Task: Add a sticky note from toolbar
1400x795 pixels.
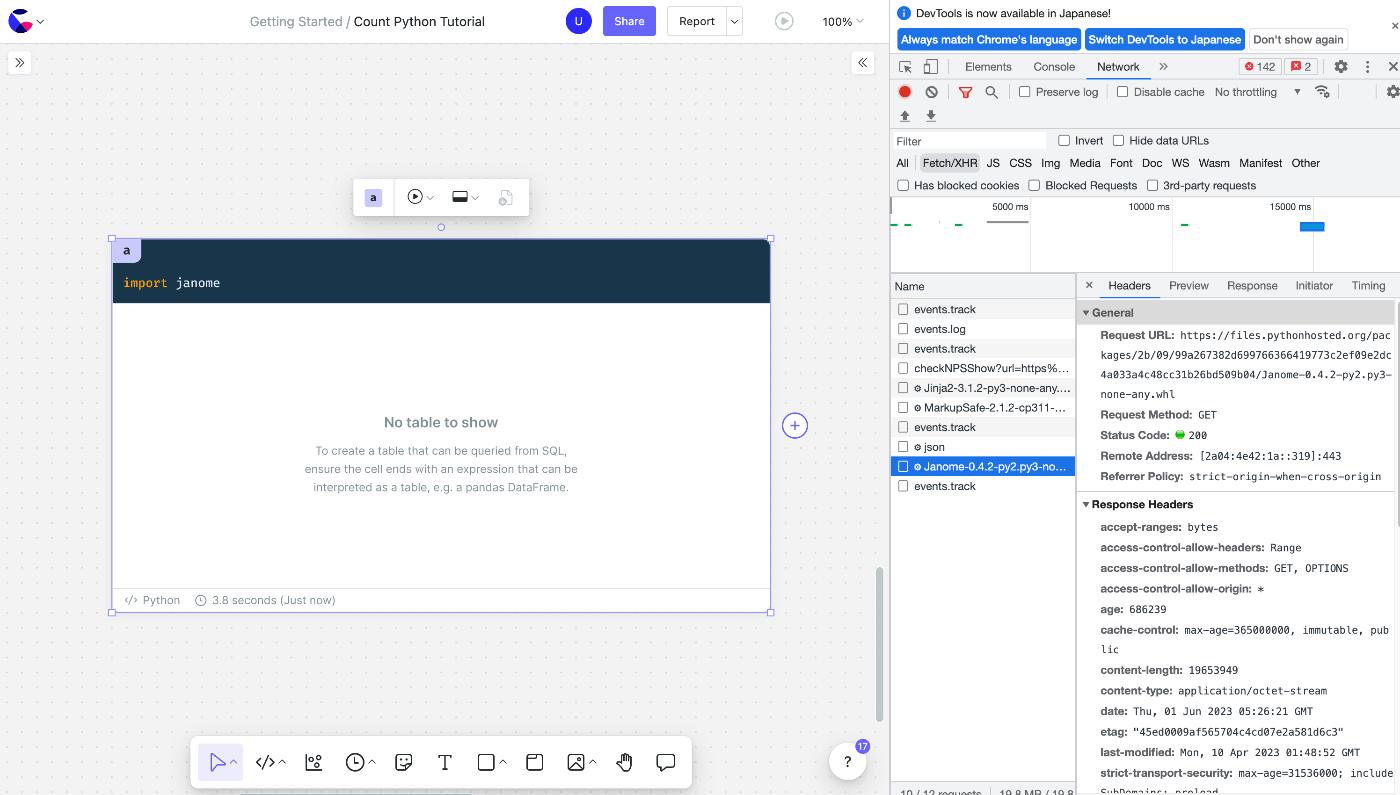Action: pos(404,762)
